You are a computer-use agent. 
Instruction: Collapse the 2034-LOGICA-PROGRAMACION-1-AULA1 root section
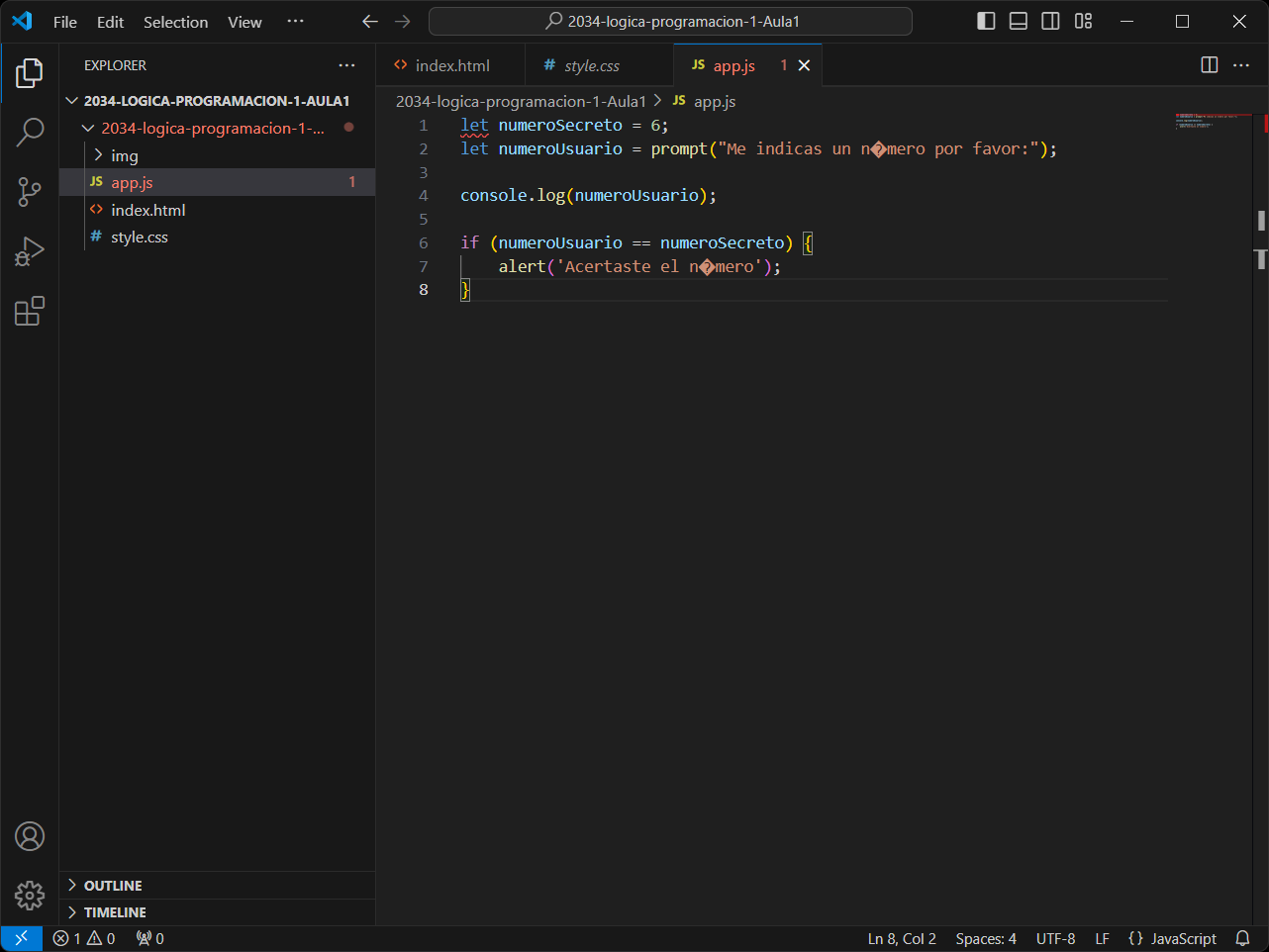pos(217,101)
